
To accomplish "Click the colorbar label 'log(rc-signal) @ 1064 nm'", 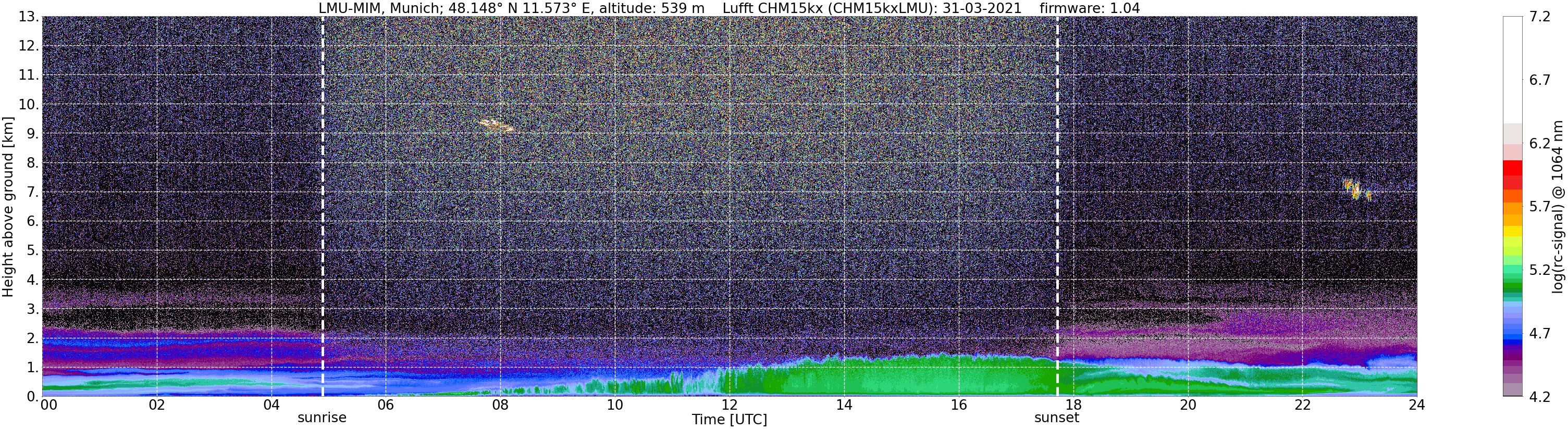I will [1558, 207].
